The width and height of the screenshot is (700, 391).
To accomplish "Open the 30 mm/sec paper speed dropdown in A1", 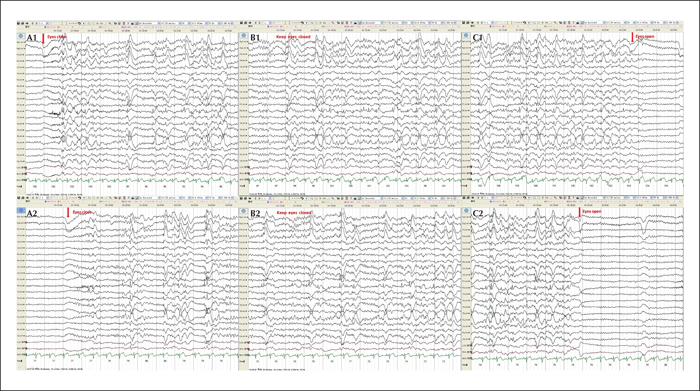I will 173,23.
